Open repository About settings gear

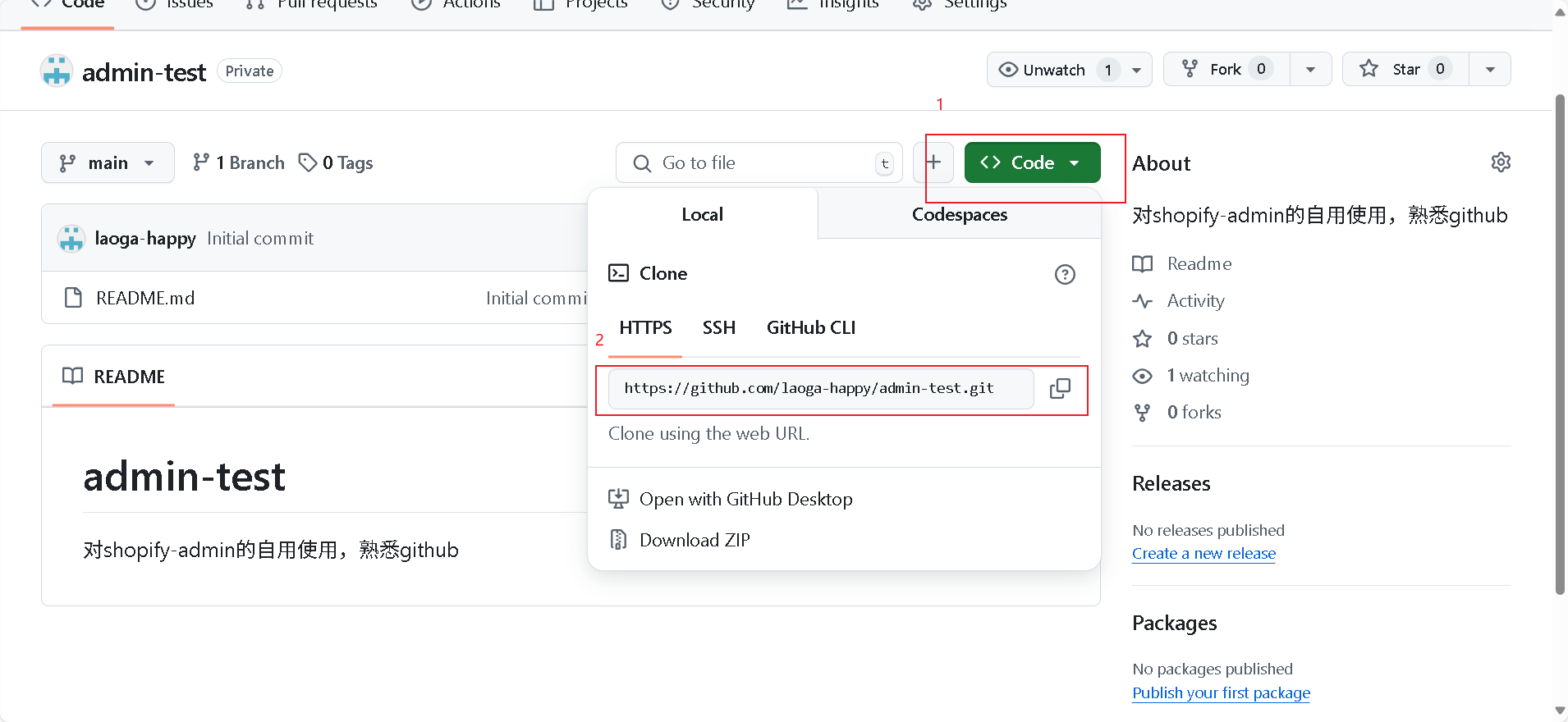[x=1501, y=162]
